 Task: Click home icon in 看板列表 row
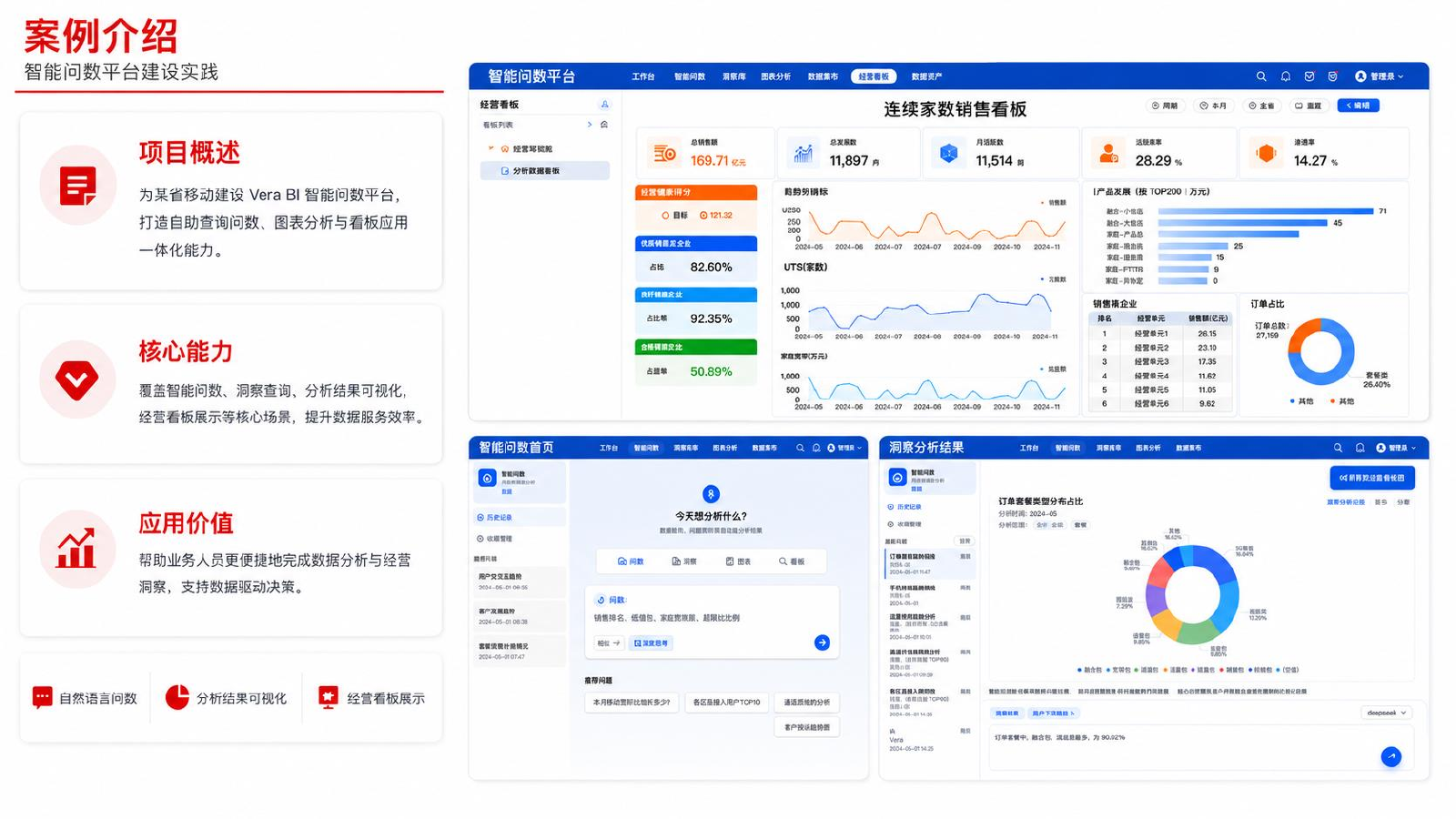point(604,125)
